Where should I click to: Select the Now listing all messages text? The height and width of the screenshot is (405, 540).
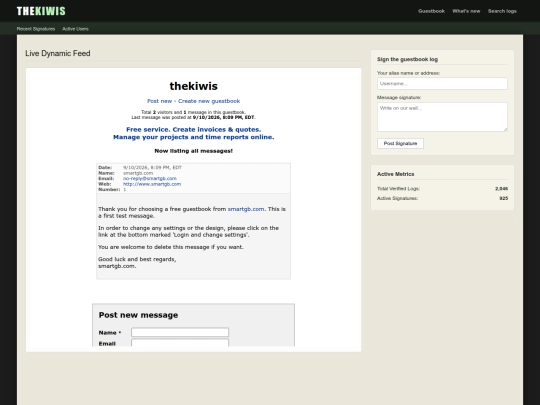(x=194, y=151)
